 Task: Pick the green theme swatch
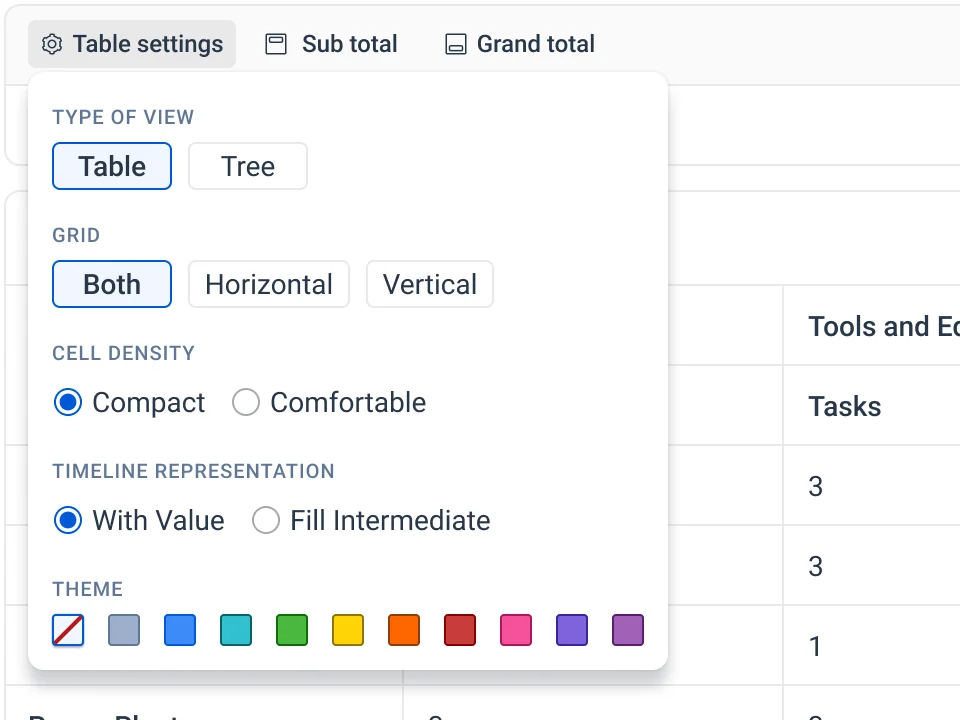(292, 630)
